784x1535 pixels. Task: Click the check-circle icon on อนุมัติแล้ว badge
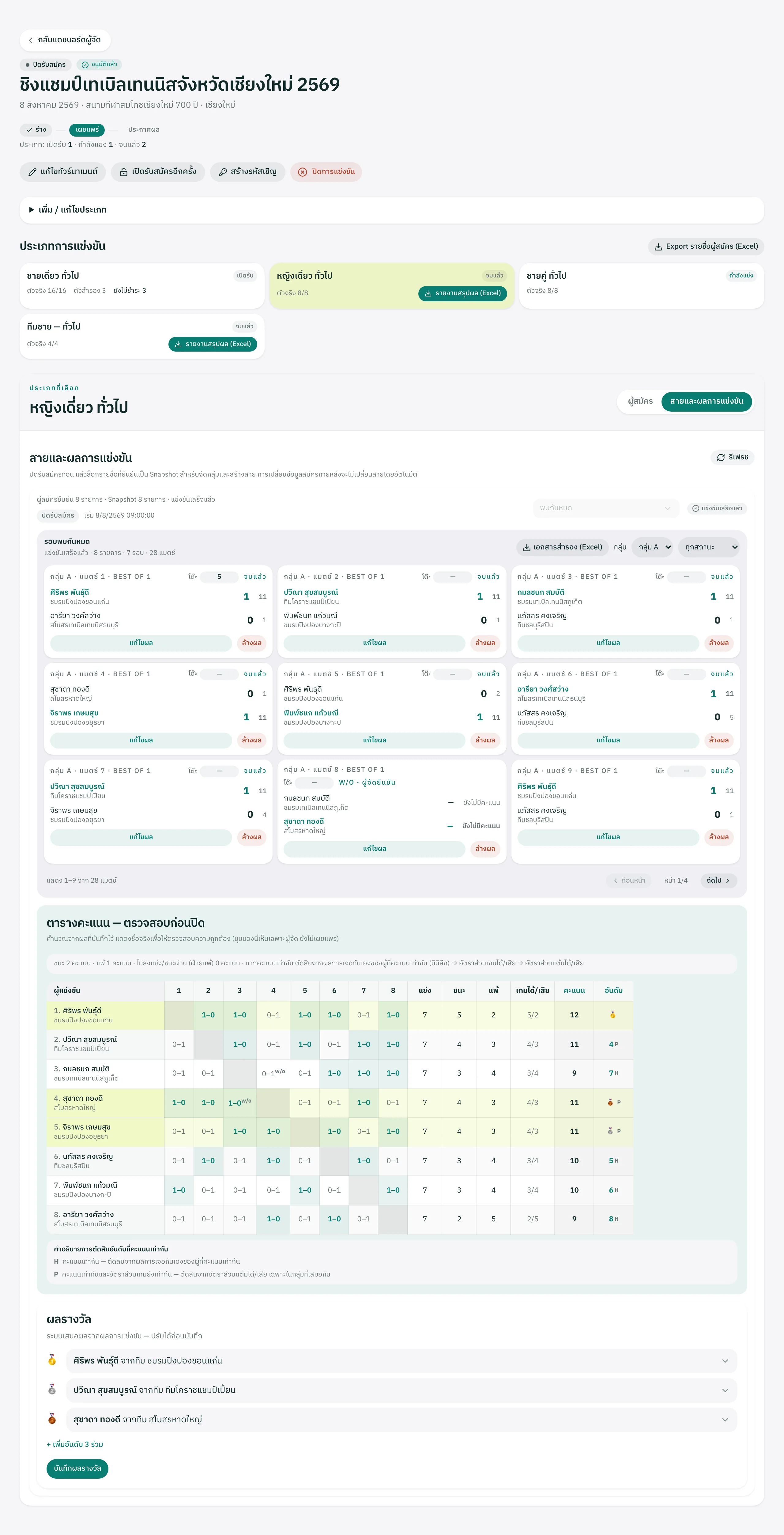[x=85, y=64]
